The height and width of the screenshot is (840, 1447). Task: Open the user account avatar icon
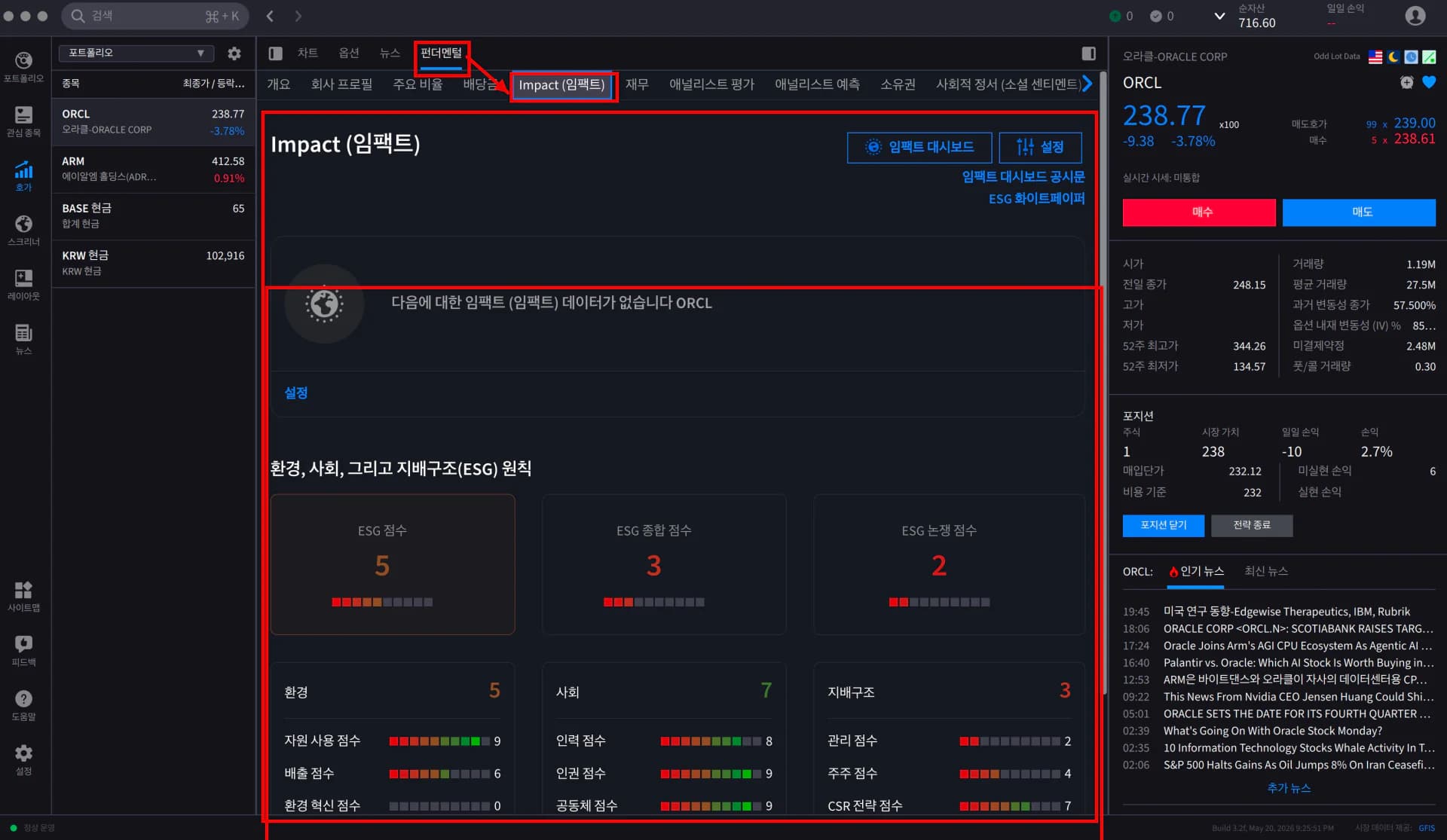point(1415,16)
